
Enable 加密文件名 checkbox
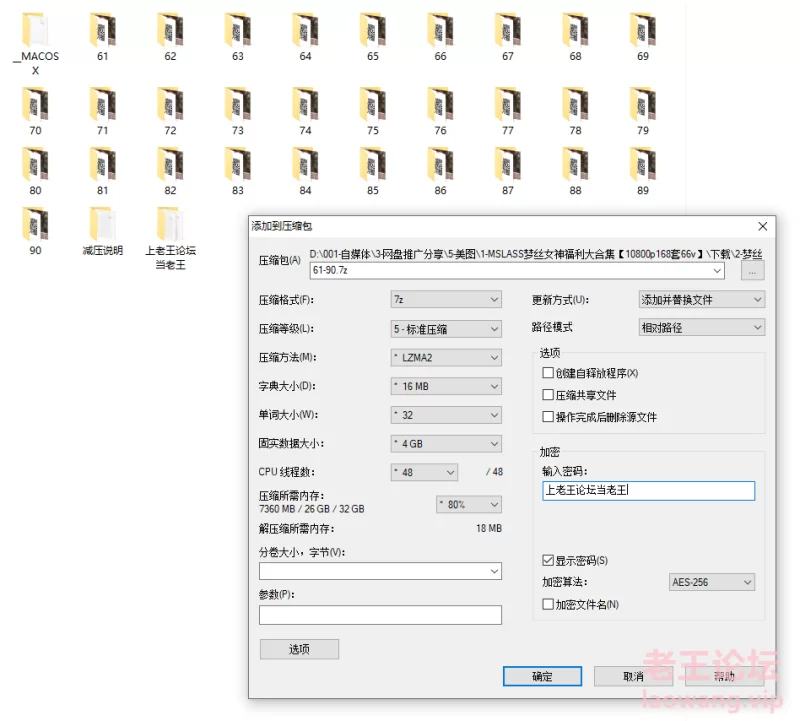point(548,604)
